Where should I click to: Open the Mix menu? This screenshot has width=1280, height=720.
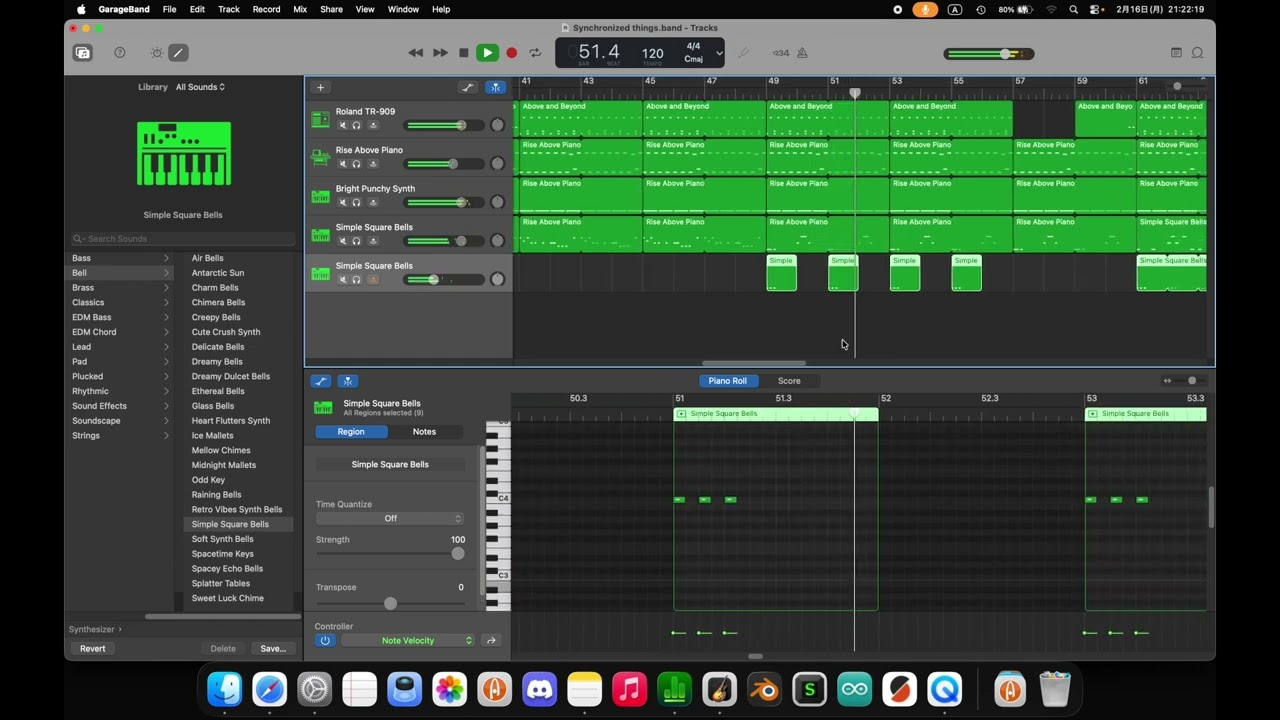click(300, 9)
